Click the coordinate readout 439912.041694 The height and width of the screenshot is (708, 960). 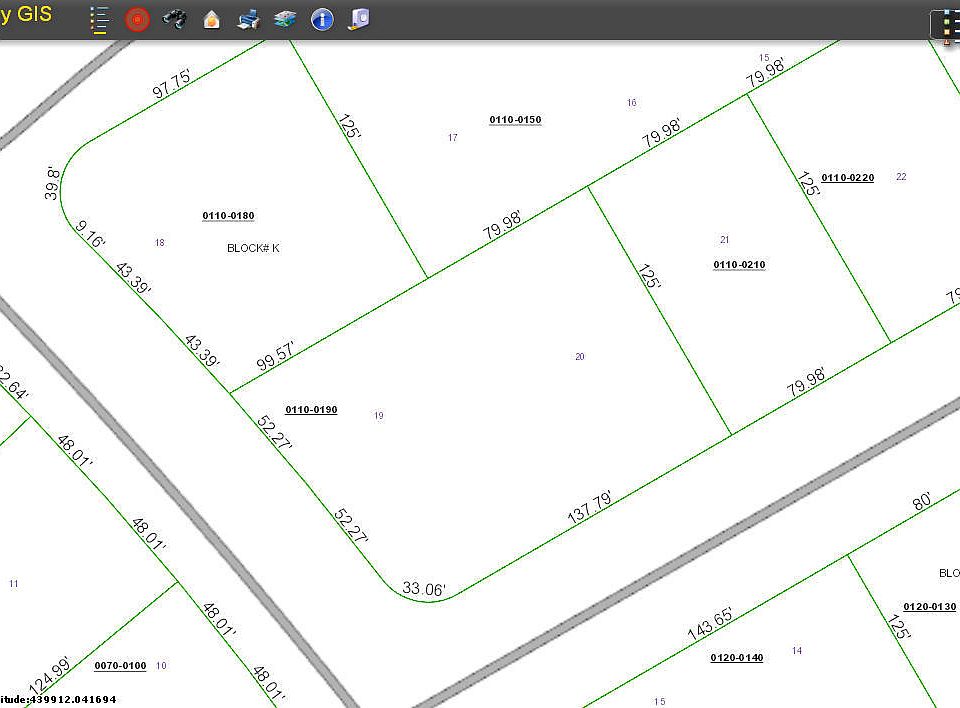73,699
